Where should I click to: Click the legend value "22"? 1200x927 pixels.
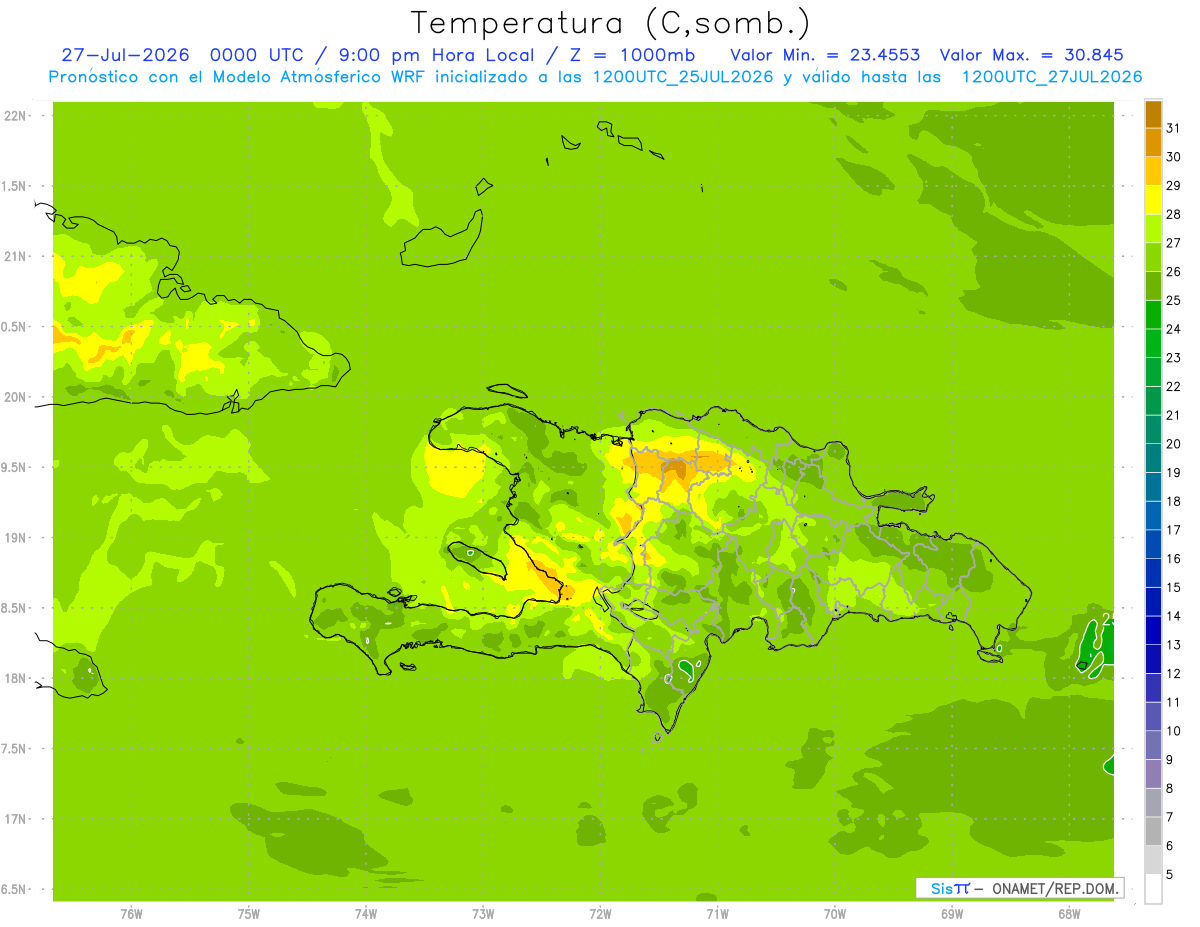point(1173,386)
